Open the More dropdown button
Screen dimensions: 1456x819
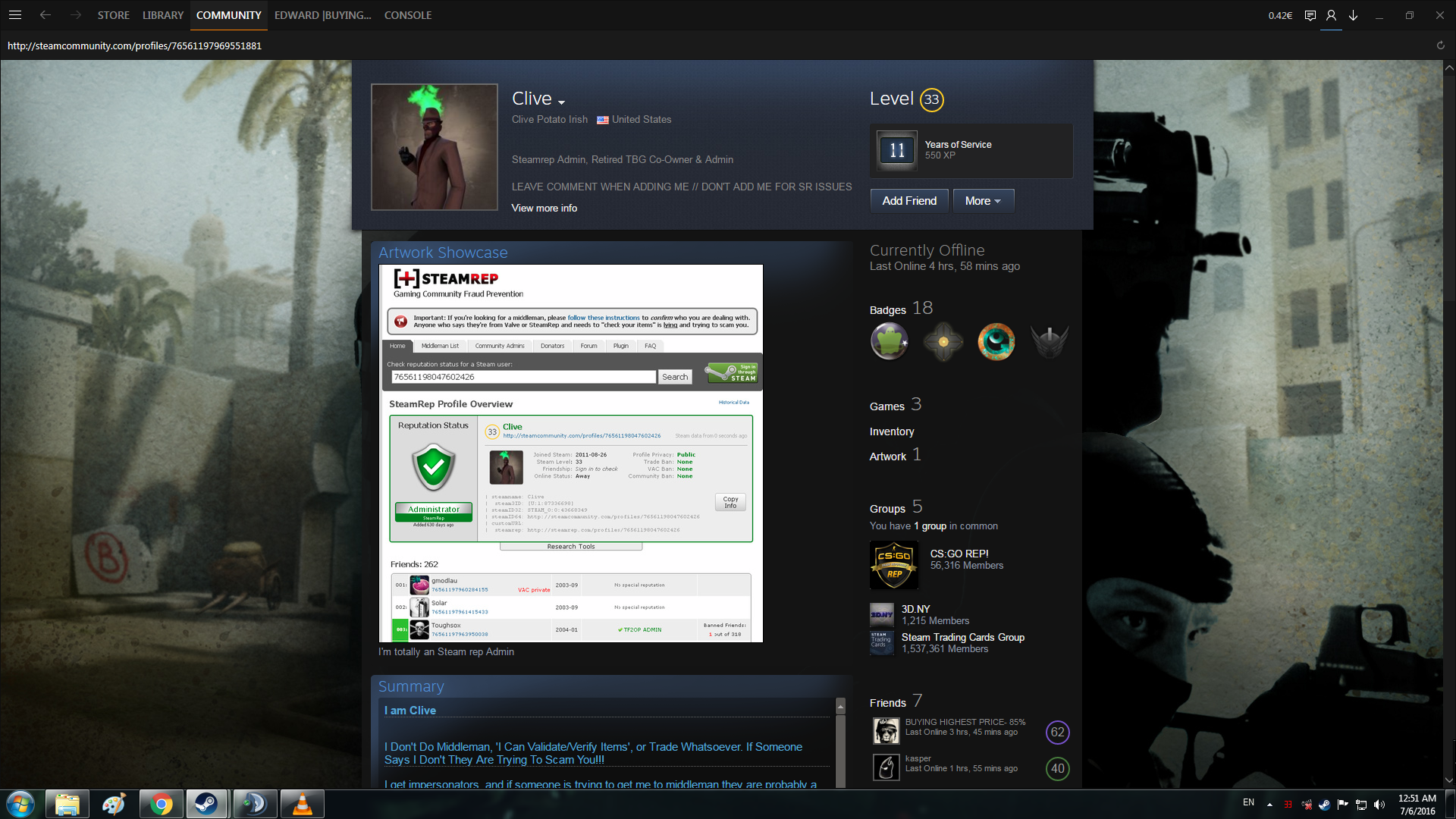click(983, 201)
